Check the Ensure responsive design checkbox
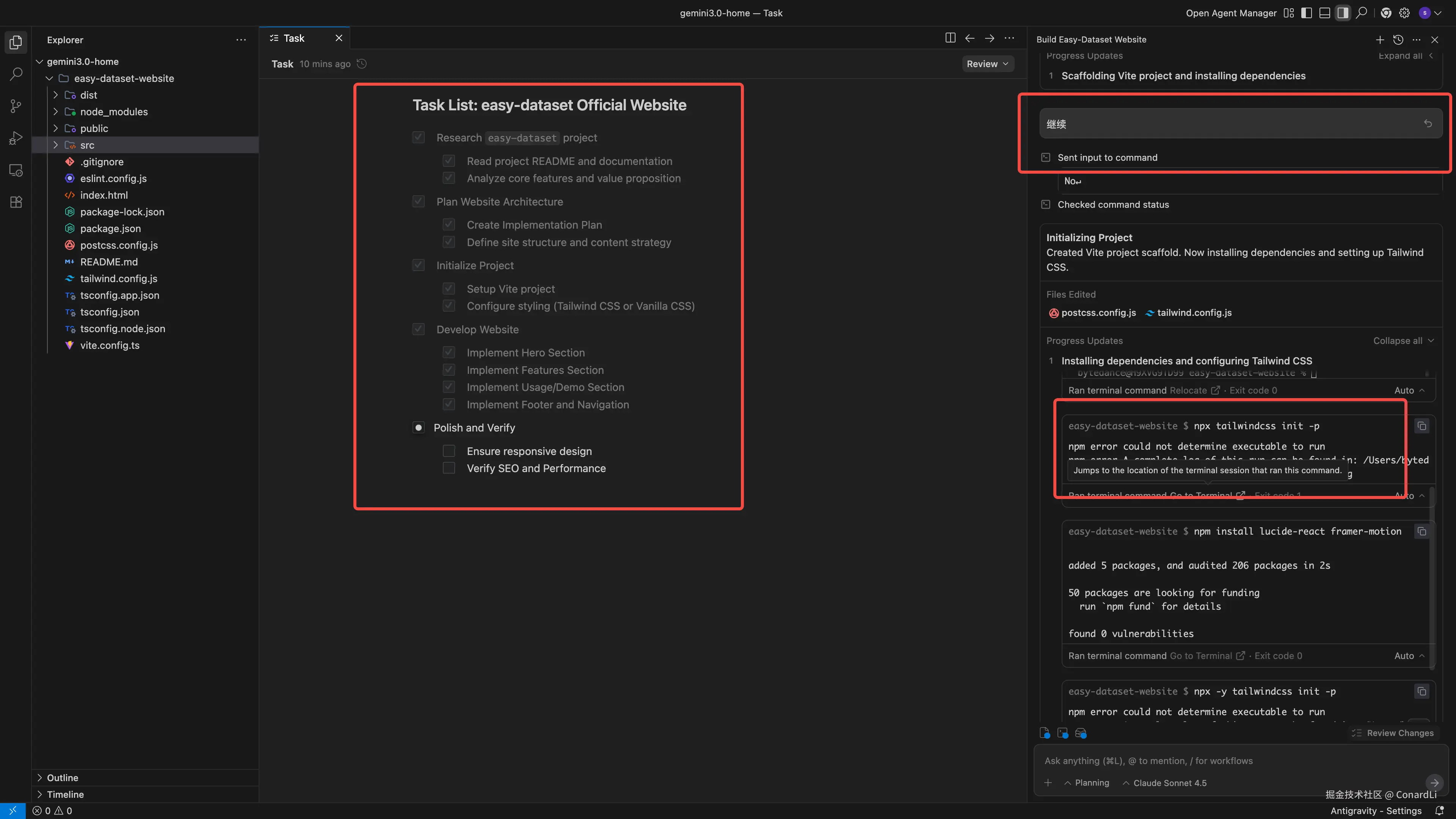The height and width of the screenshot is (819, 1456). point(449,451)
